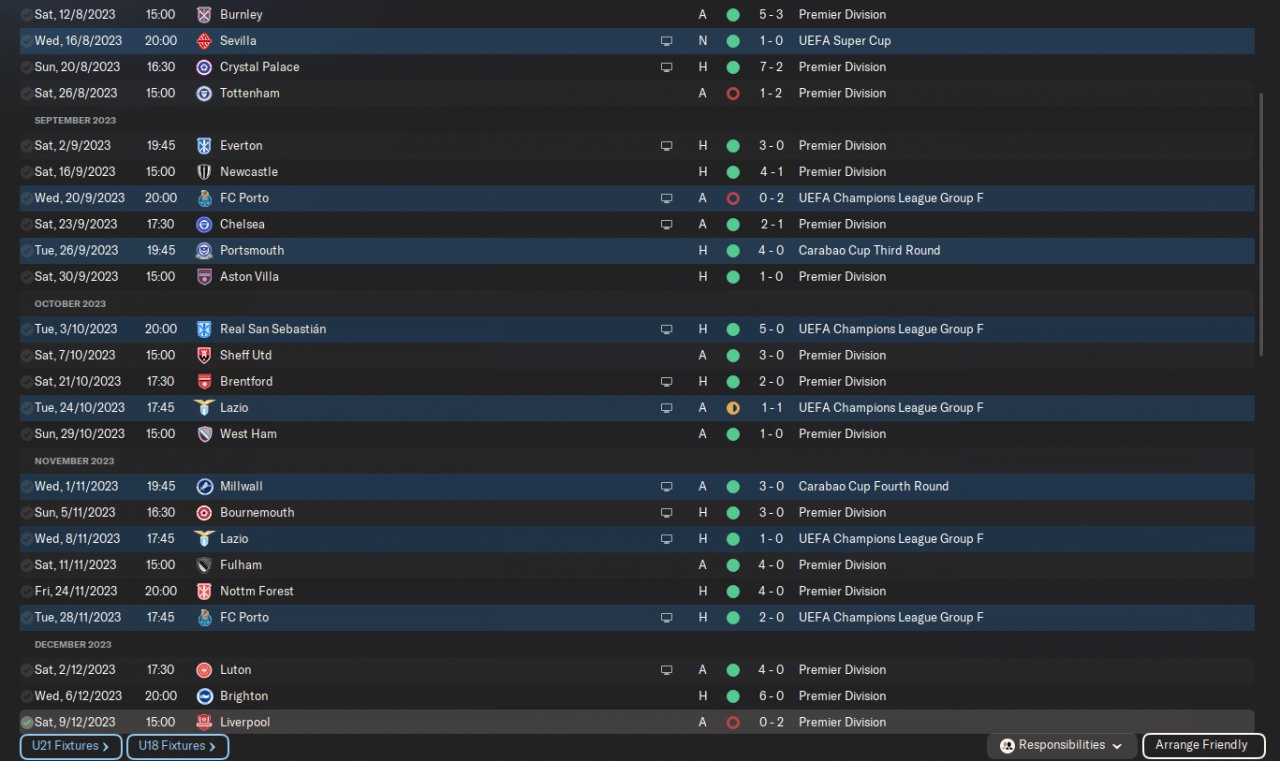Click the Liverpool club badge icon
1280x761 pixels.
tap(204, 722)
